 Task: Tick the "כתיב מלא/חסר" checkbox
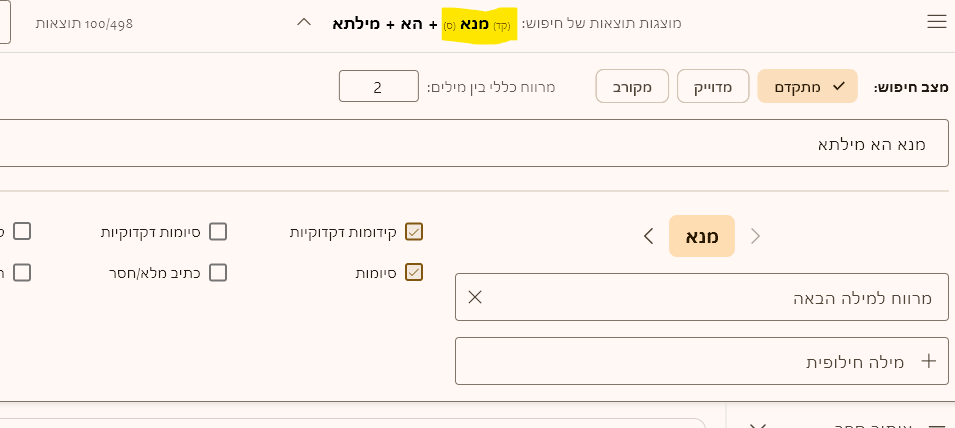point(218,272)
